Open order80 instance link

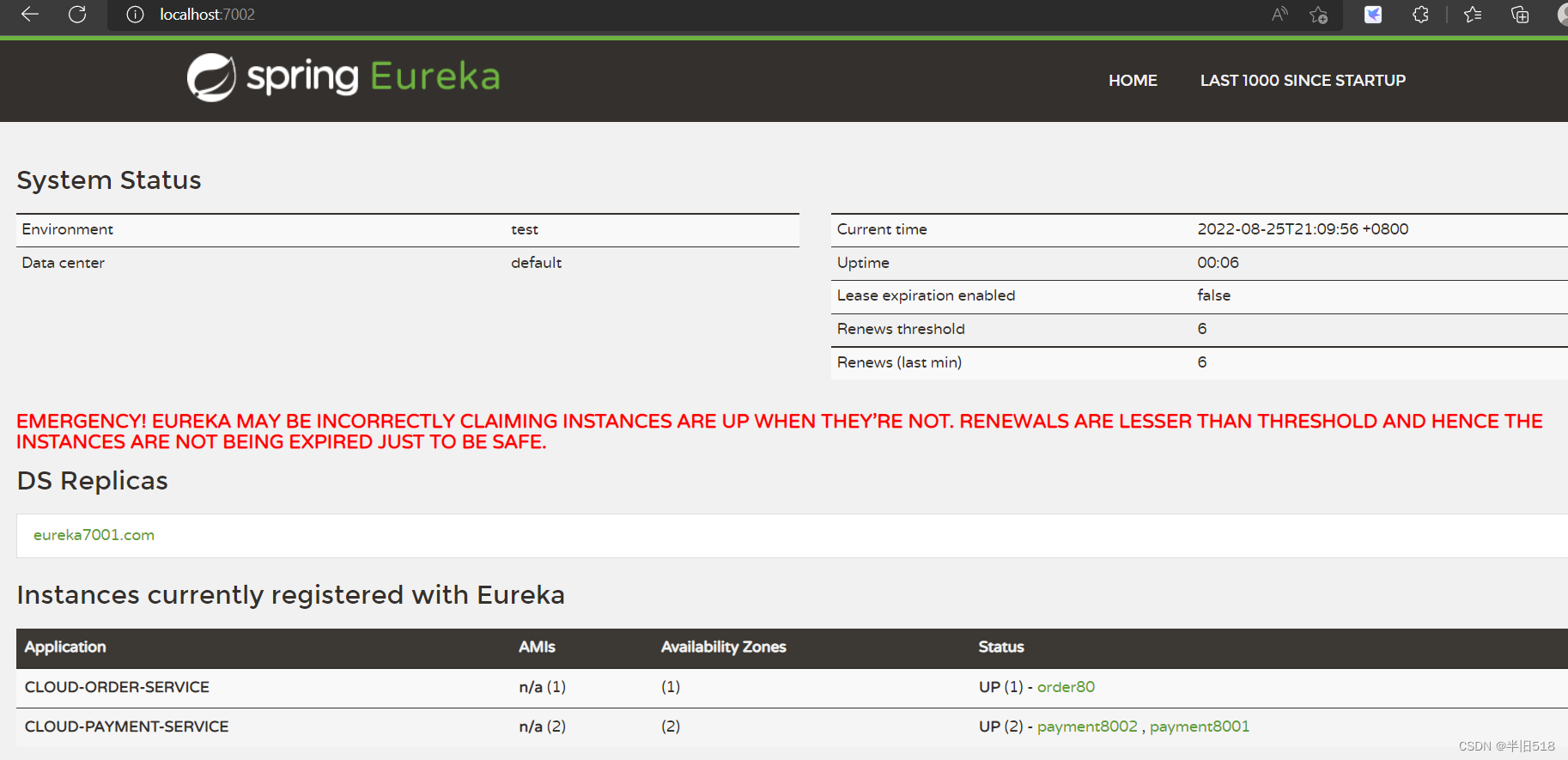pyautogui.click(x=1066, y=687)
